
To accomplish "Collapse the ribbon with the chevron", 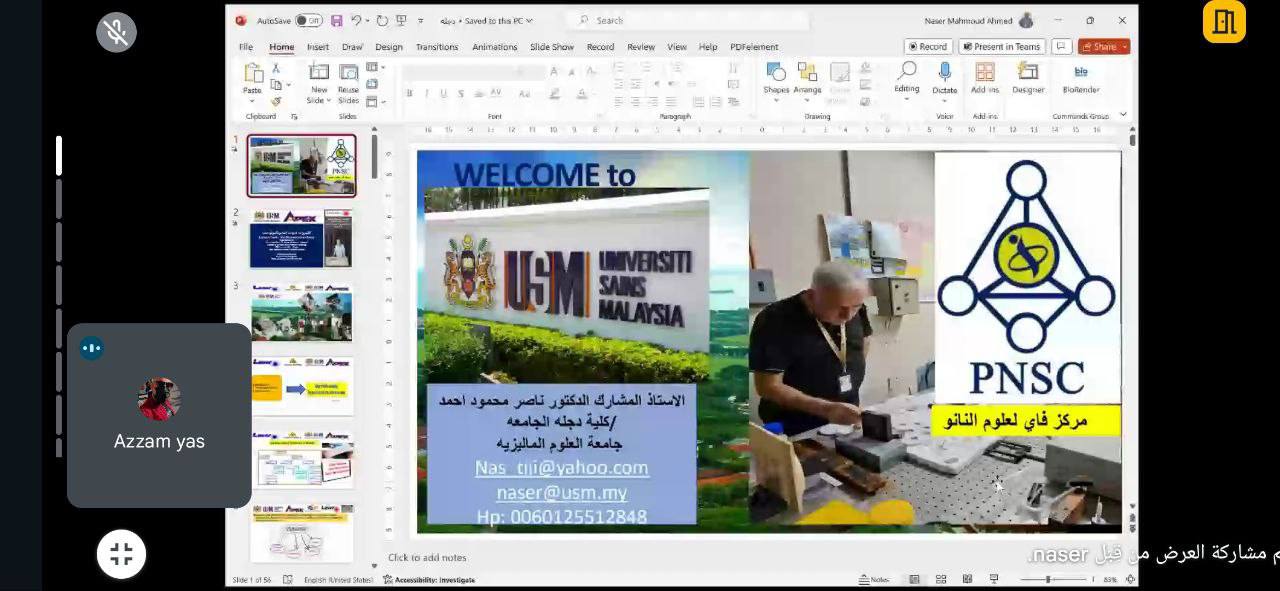I will click(1123, 115).
